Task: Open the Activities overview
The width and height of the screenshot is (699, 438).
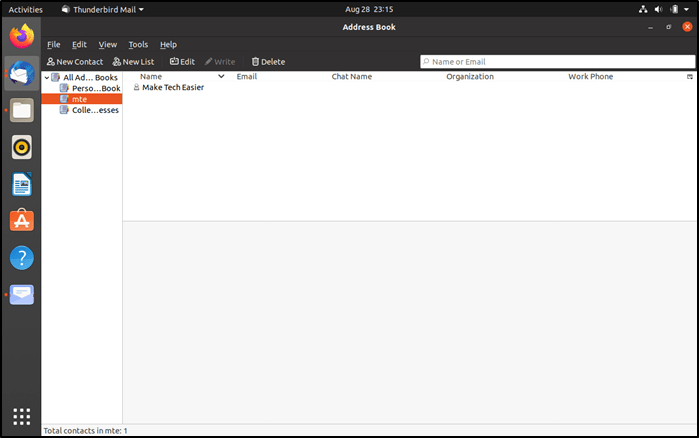Action: click(x=25, y=9)
